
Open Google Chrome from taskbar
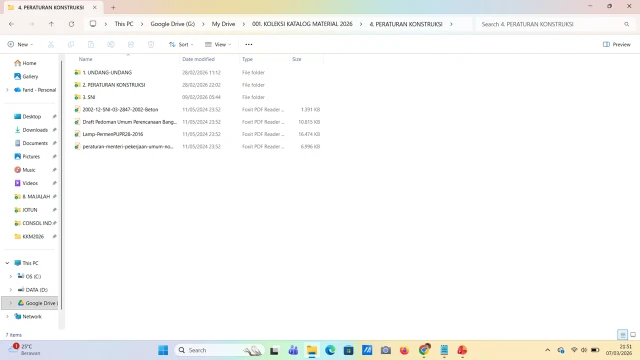coord(424,350)
